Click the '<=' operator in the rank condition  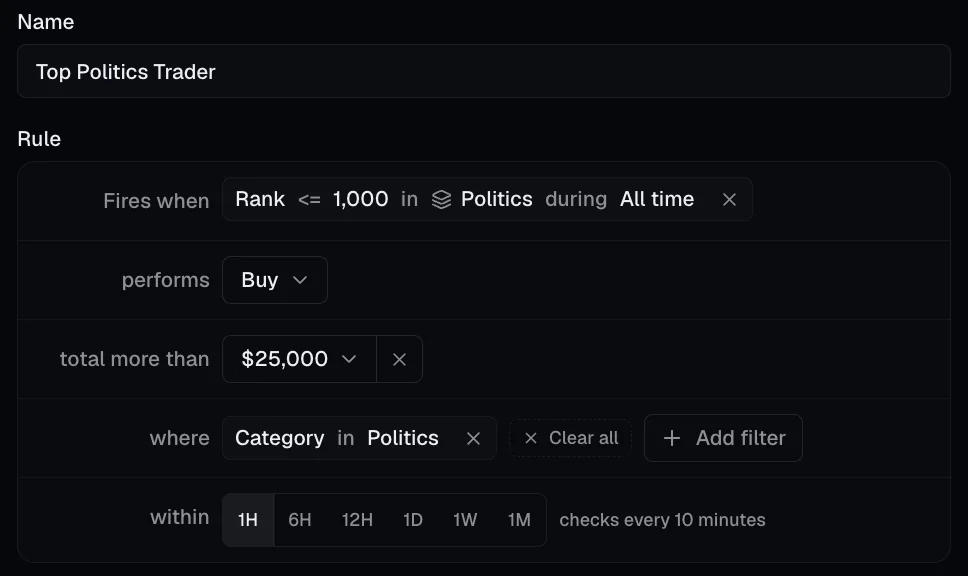pos(309,199)
